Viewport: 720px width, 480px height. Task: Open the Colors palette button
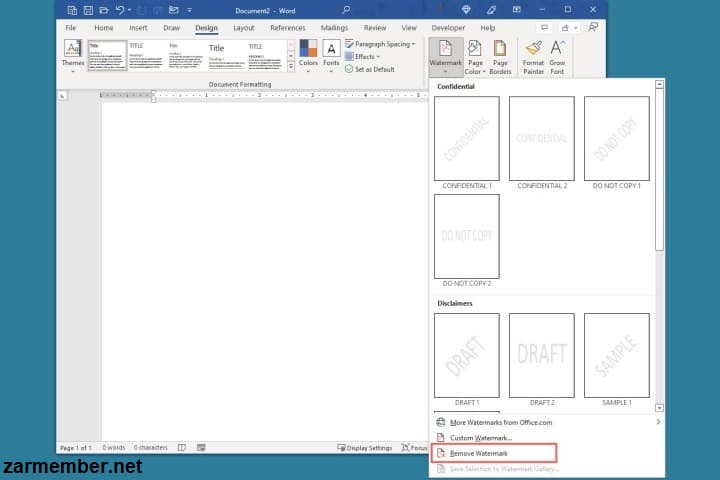[308, 56]
